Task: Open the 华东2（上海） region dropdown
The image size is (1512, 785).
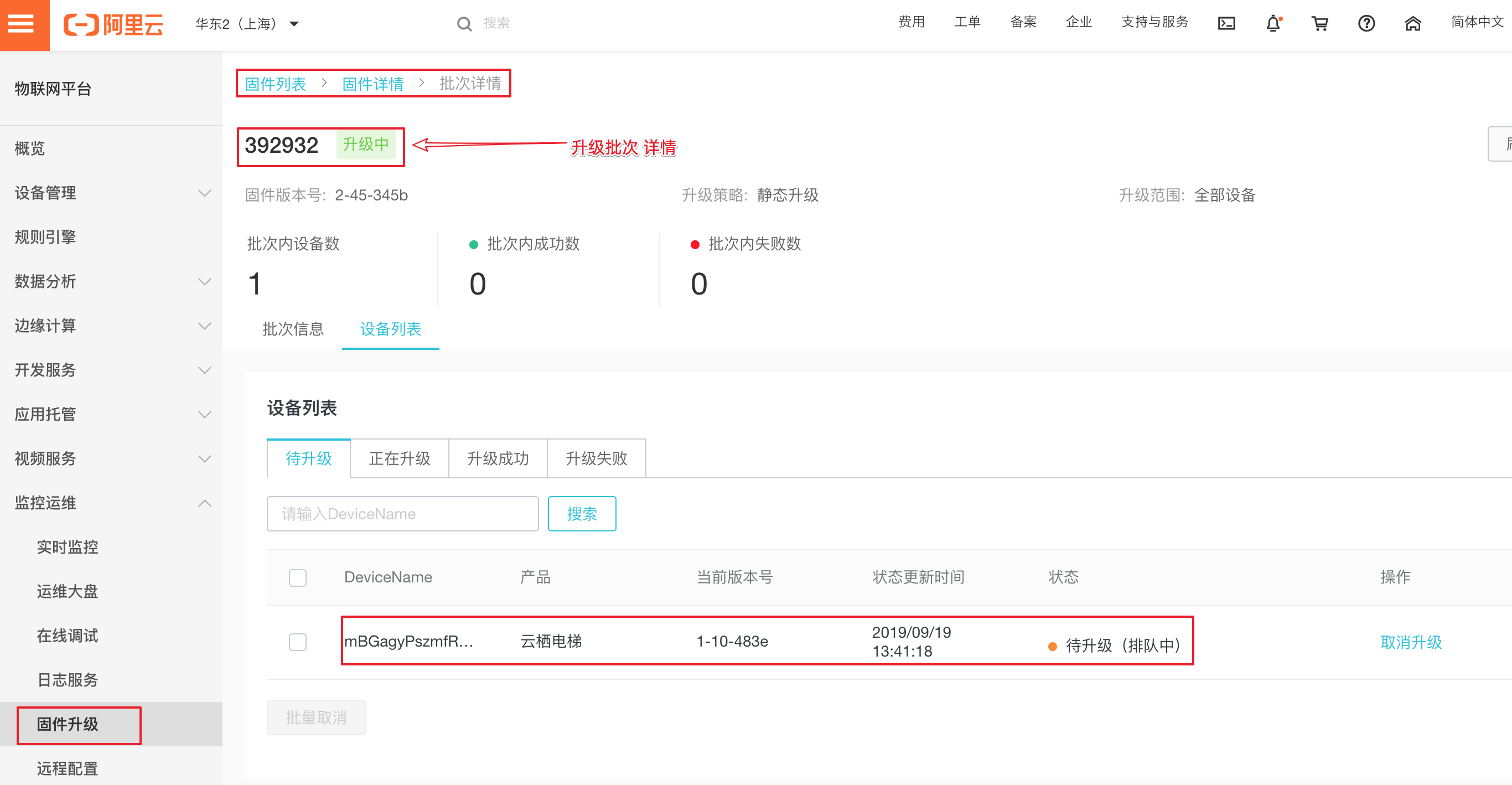Action: [x=246, y=24]
